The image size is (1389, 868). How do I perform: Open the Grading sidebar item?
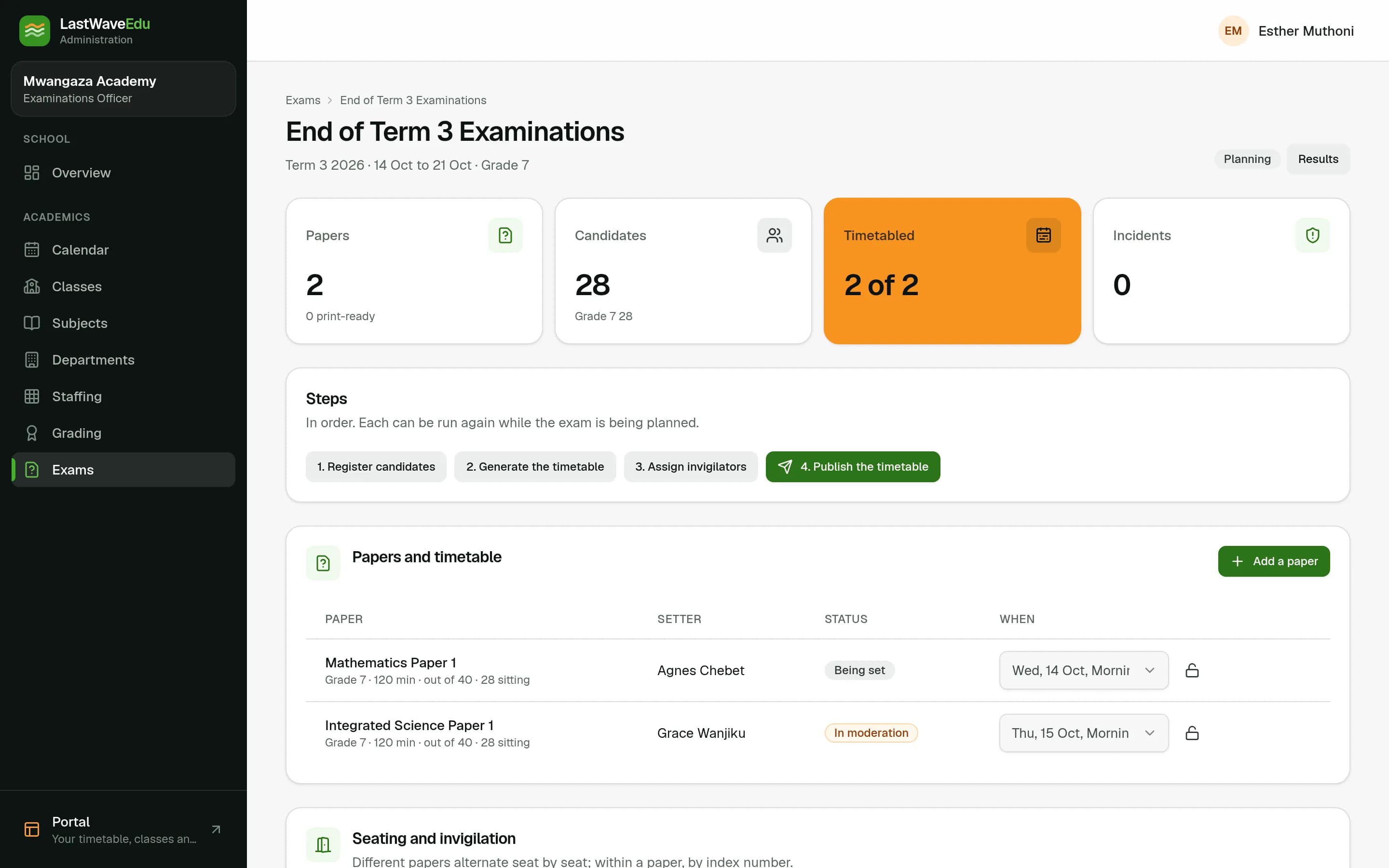[x=123, y=434]
